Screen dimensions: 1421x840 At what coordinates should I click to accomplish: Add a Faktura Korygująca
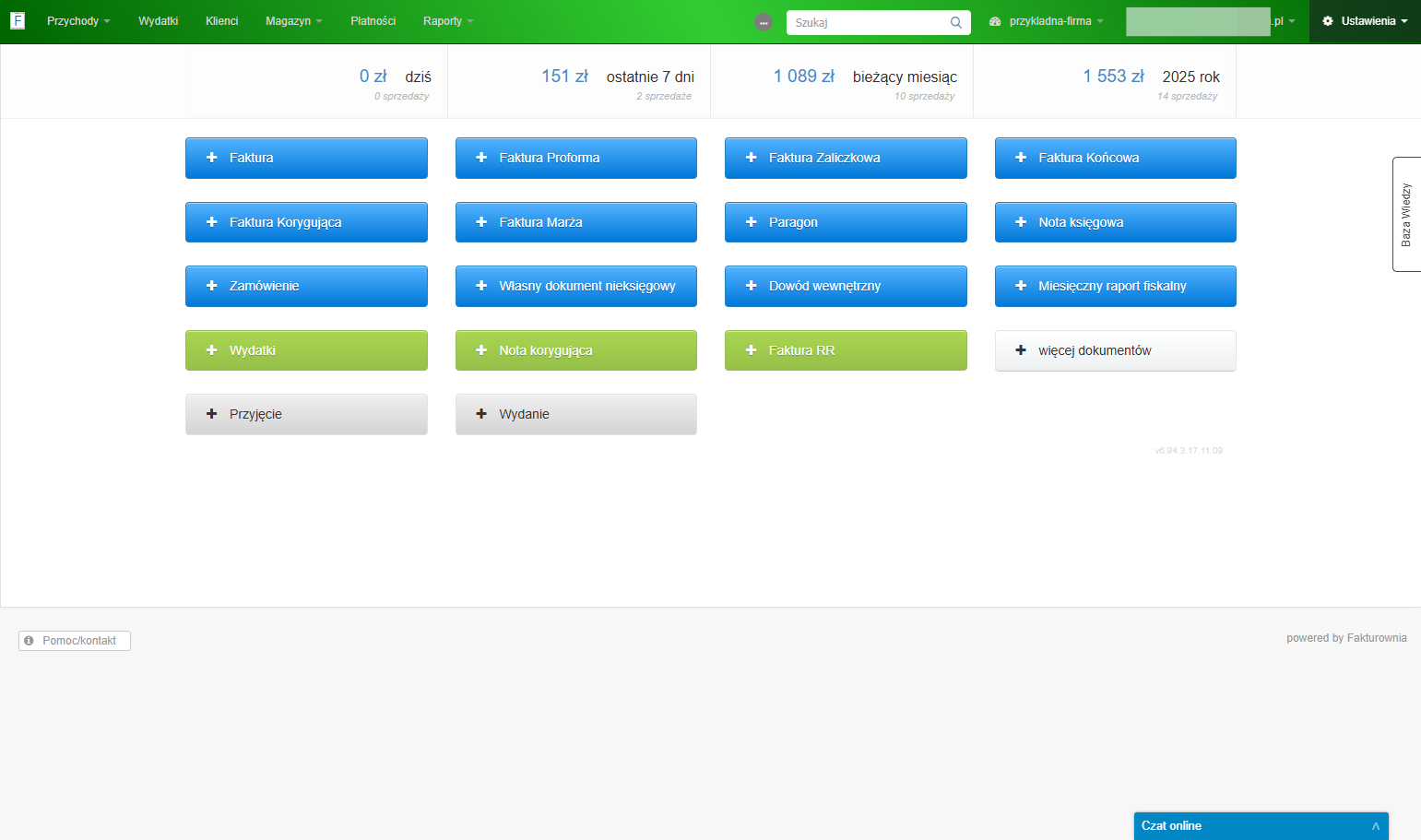(x=306, y=222)
